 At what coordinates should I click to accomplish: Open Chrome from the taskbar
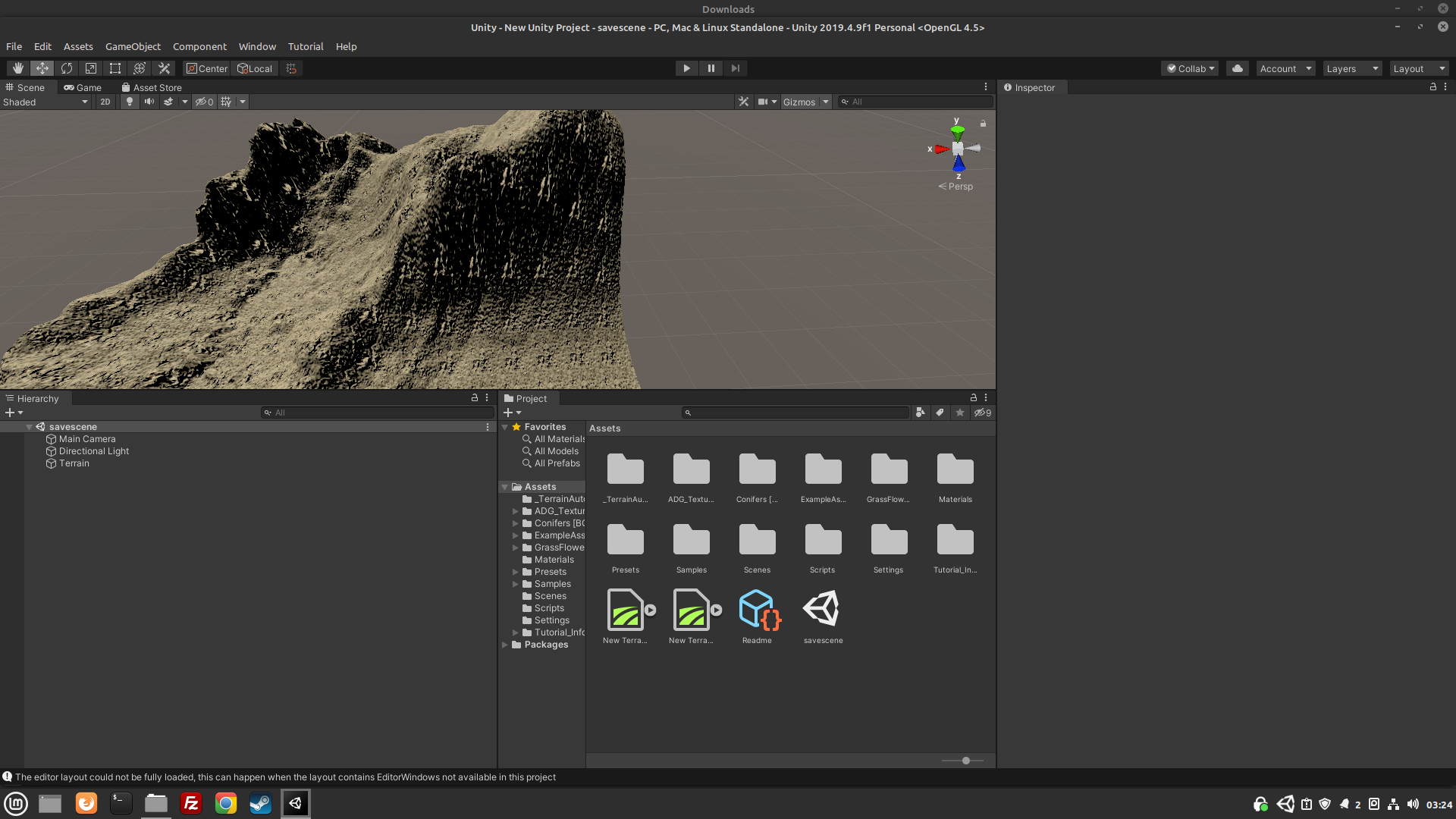coord(226,803)
